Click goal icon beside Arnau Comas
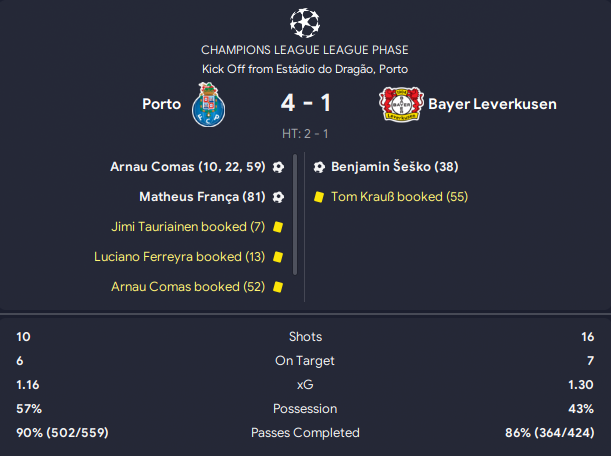Image resolution: width=611 pixels, height=456 pixels. point(278,167)
